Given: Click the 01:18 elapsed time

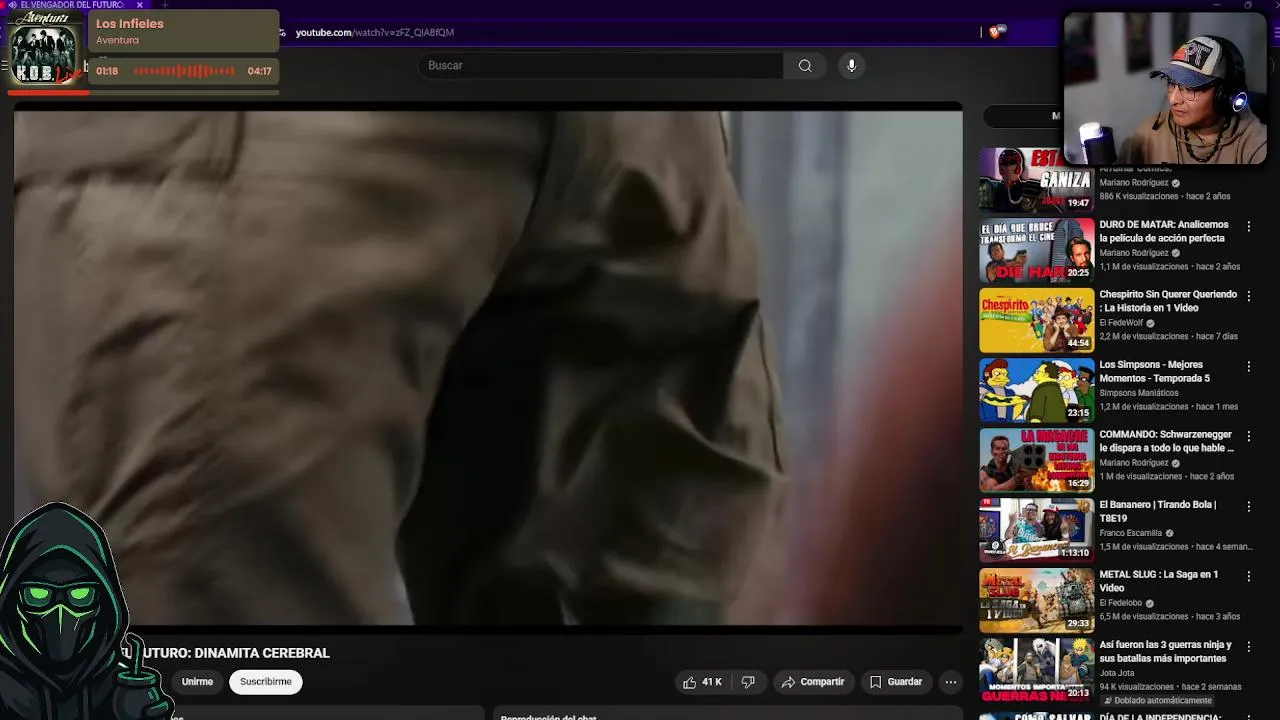Looking at the screenshot, I should click(x=107, y=71).
